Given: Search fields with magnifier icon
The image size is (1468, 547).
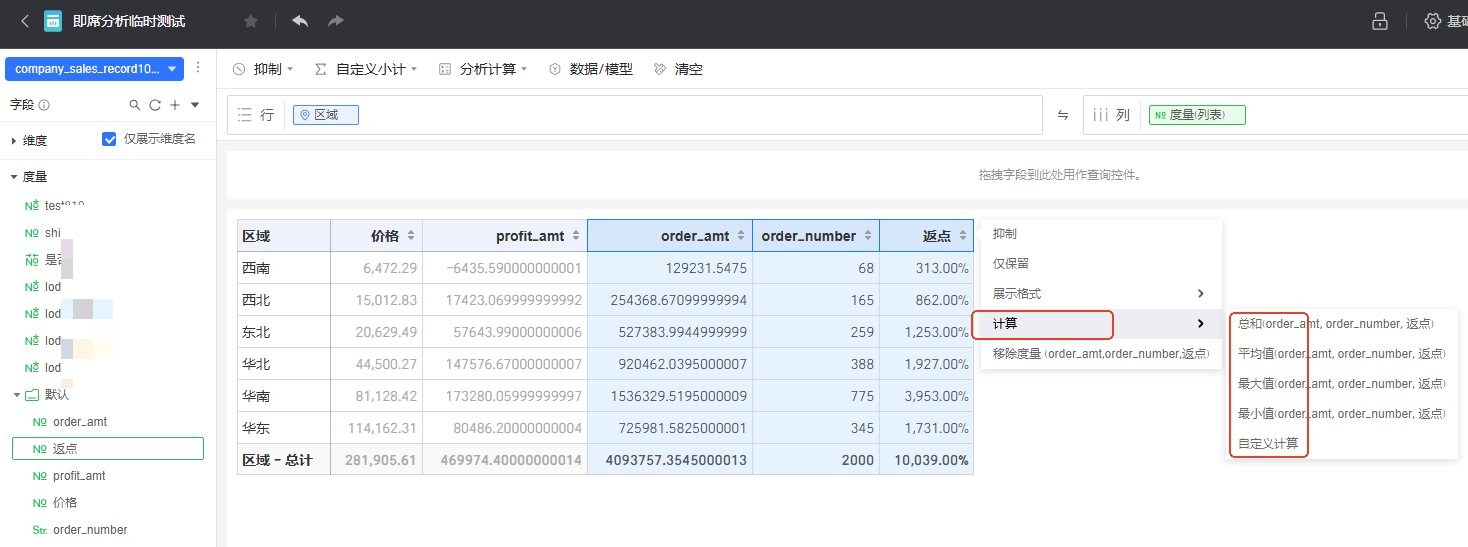Looking at the screenshot, I should click(135, 105).
